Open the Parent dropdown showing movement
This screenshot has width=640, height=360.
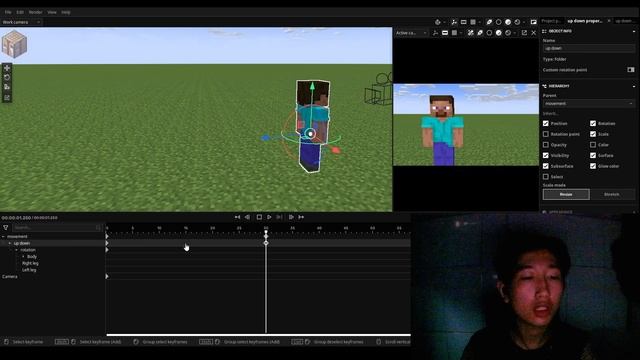tap(588, 104)
